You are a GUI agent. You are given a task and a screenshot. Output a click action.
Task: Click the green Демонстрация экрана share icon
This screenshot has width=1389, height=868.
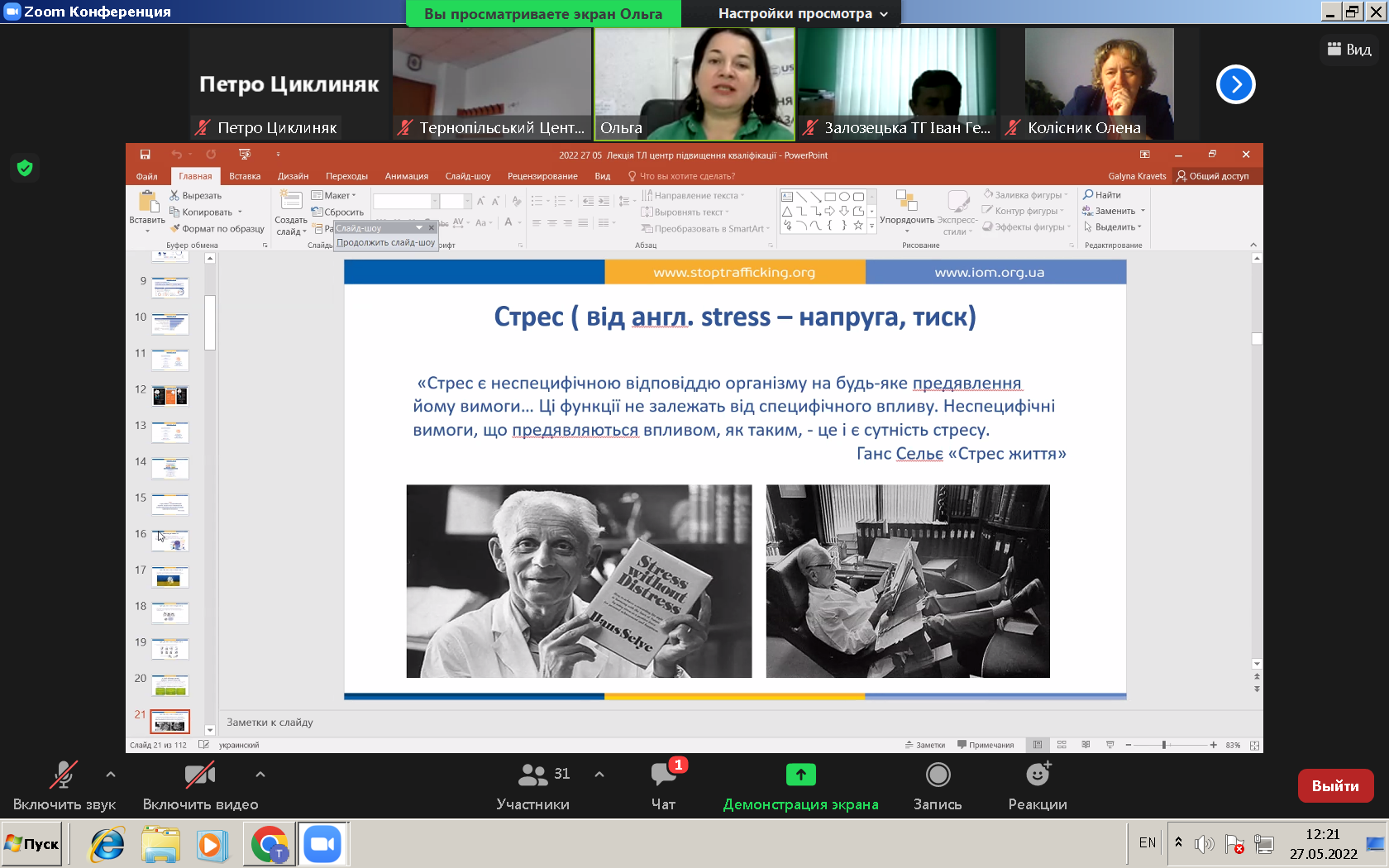pos(800,775)
